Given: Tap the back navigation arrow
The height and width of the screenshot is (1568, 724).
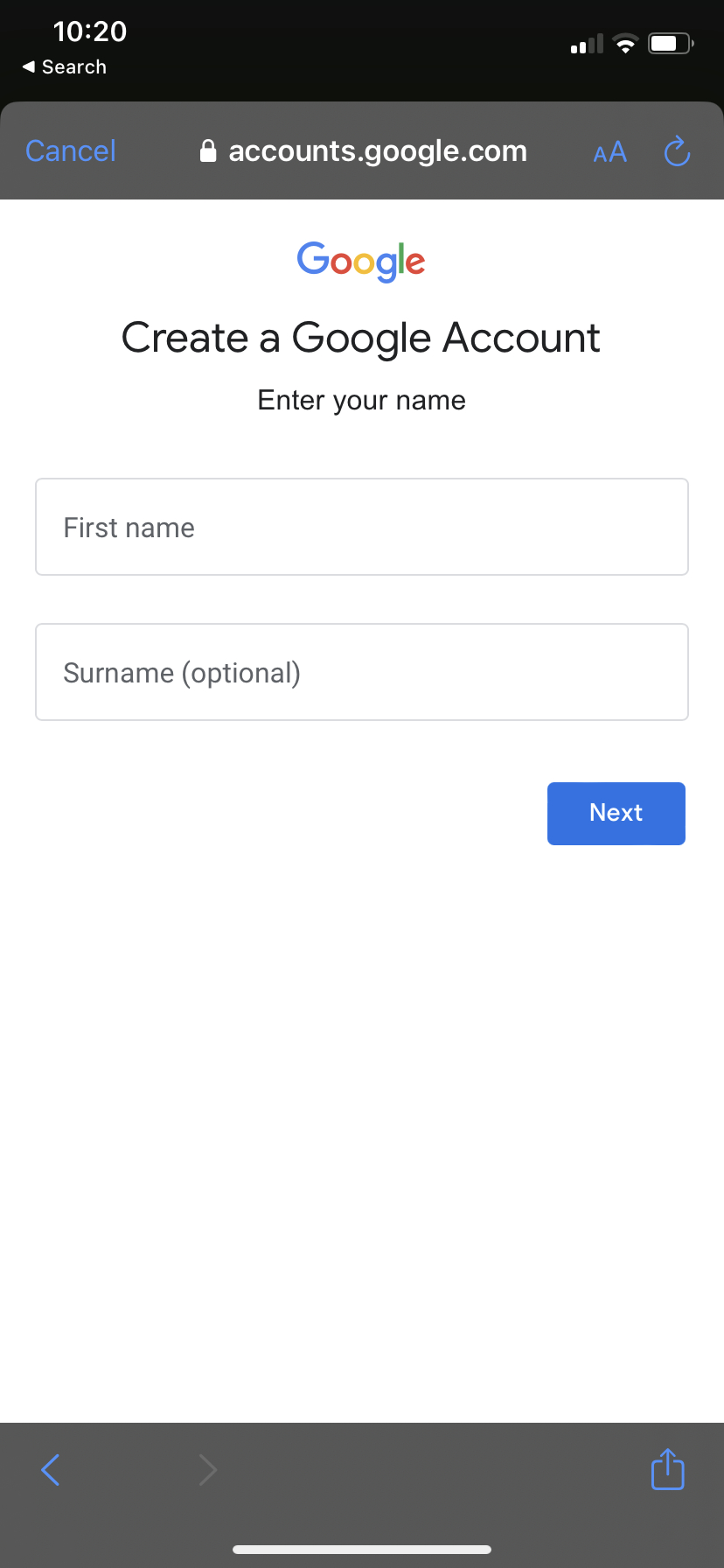Looking at the screenshot, I should point(50,1469).
